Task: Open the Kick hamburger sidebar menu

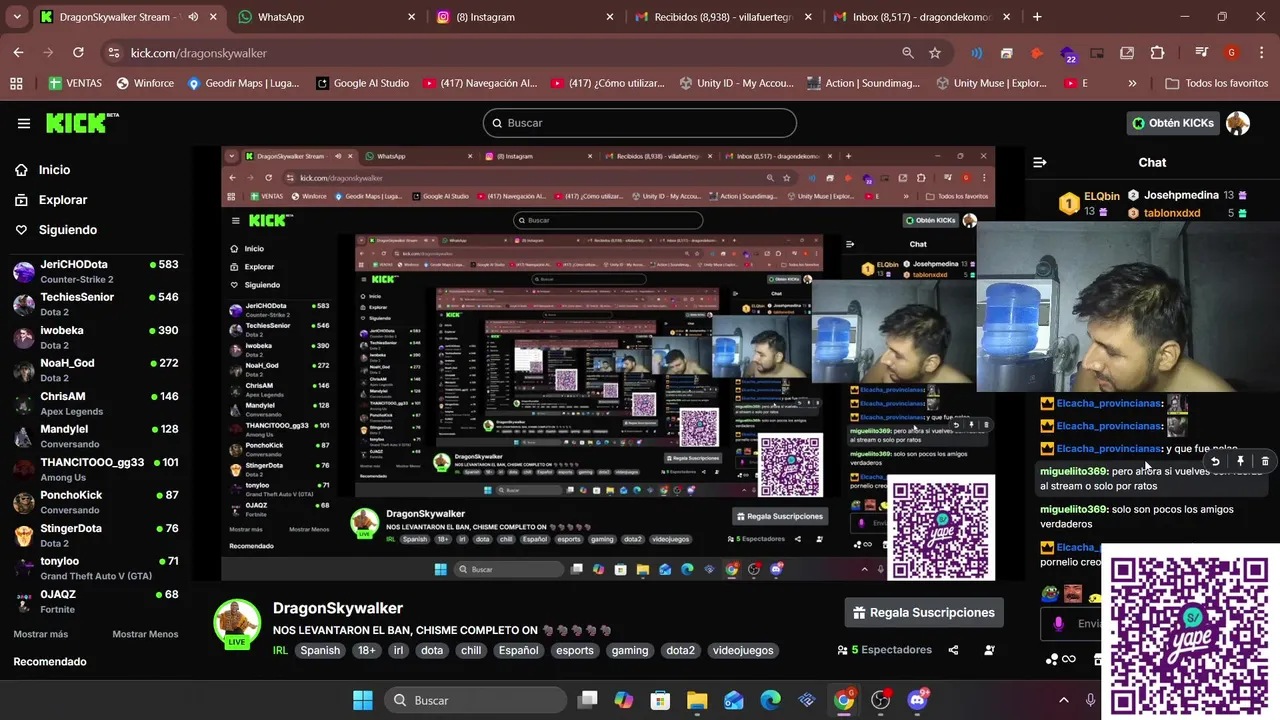Action: (x=24, y=123)
